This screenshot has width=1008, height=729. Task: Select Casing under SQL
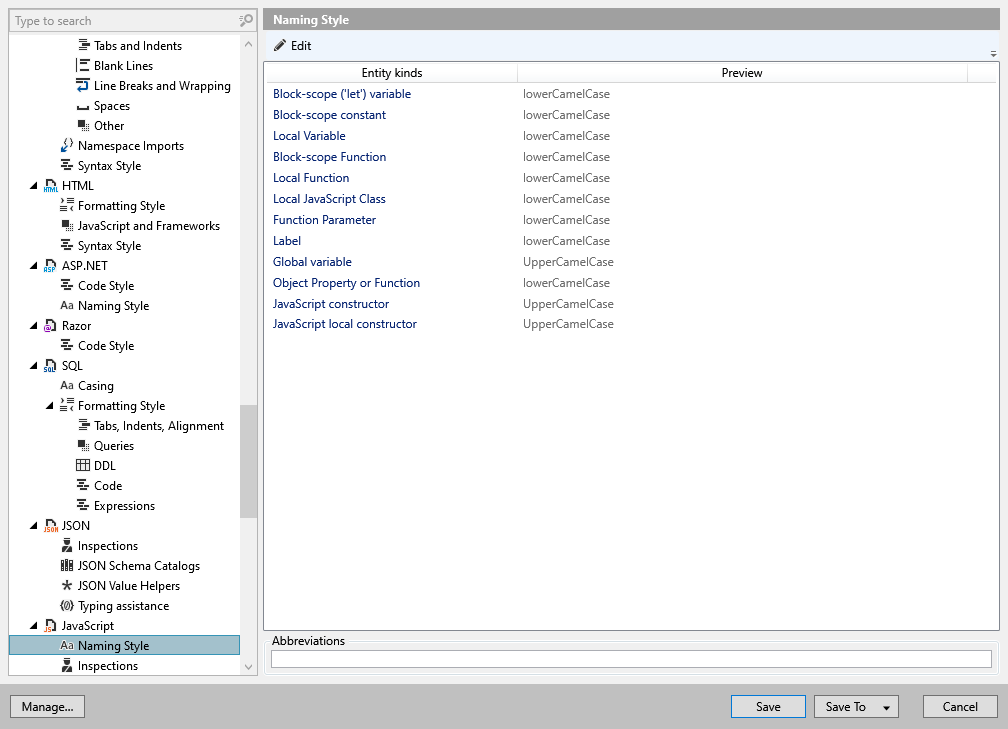[x=95, y=386]
